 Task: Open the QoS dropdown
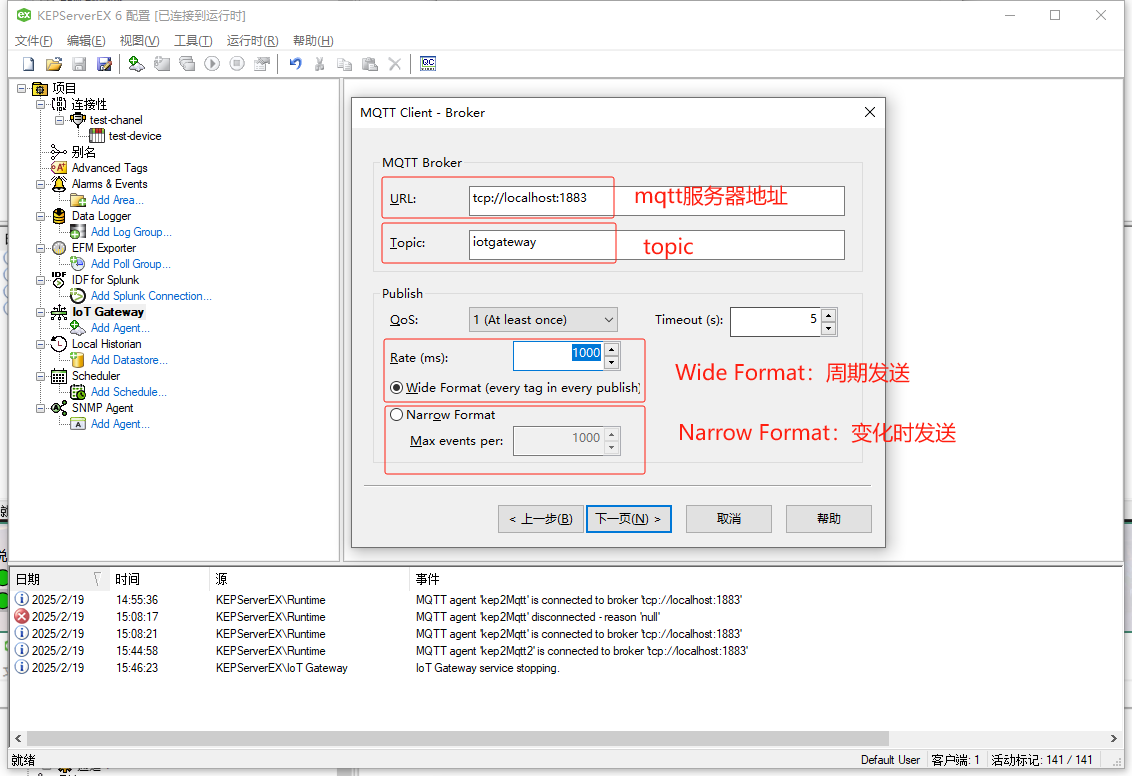[x=543, y=320]
